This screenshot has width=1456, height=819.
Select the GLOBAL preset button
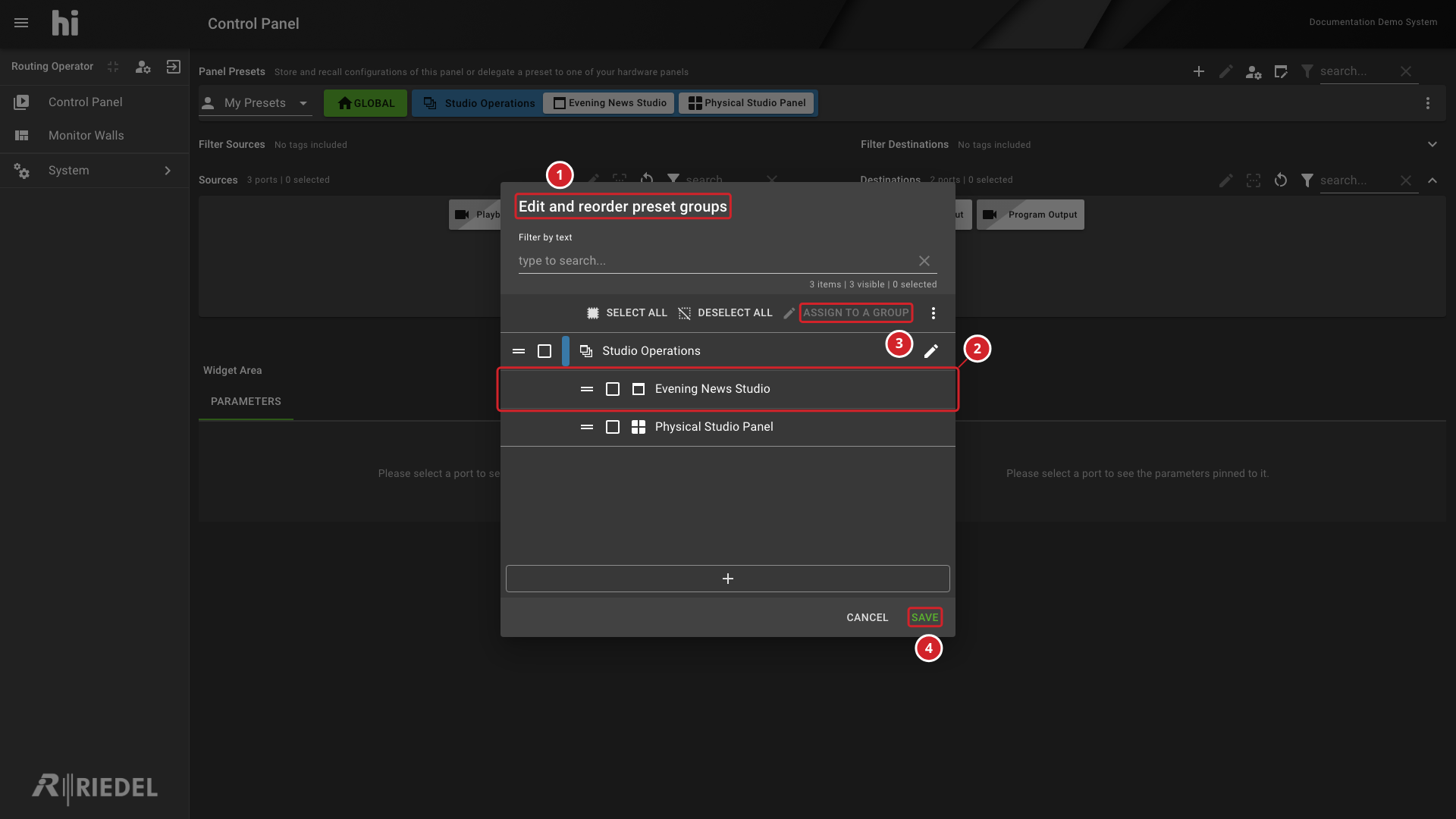(366, 103)
